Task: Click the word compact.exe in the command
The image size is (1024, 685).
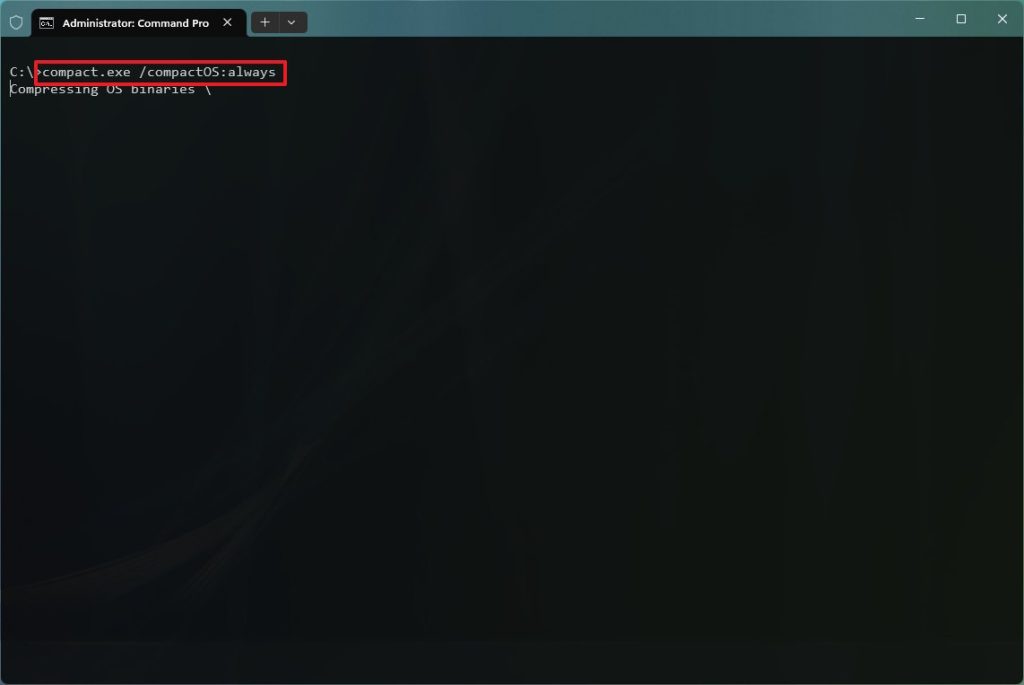Action: (x=86, y=72)
